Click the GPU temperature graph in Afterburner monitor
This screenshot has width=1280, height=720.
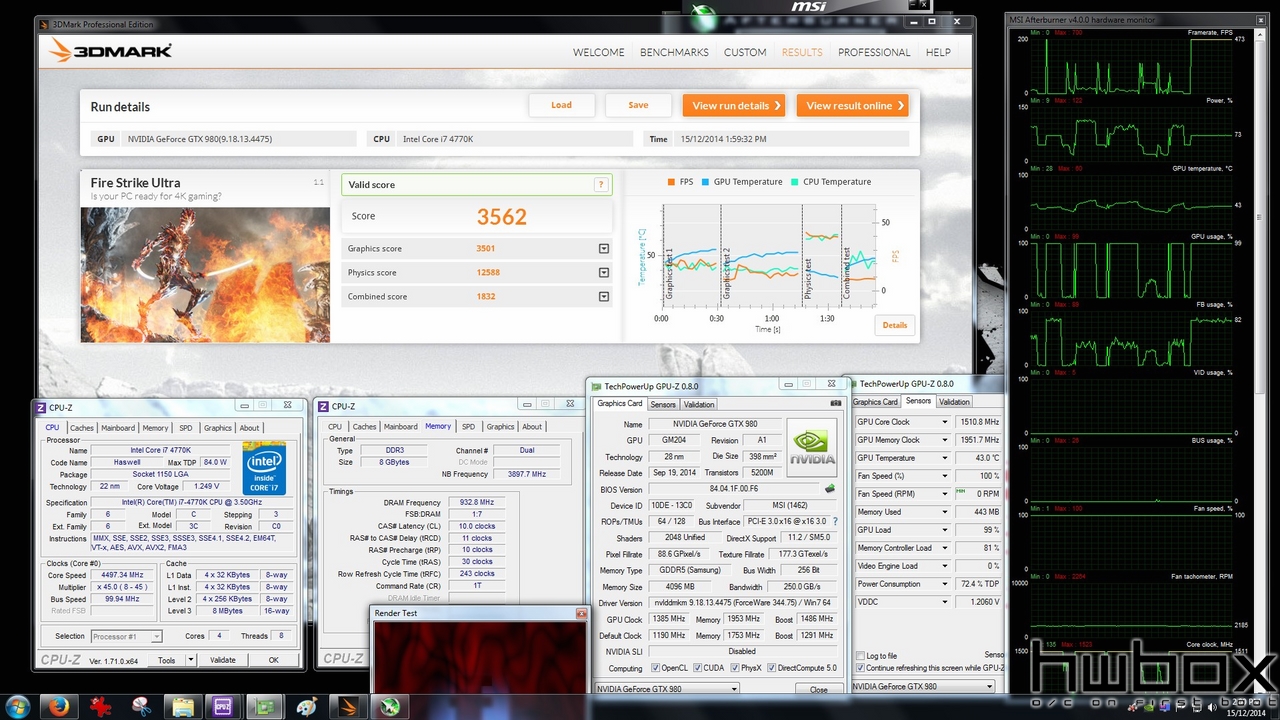[1132, 205]
